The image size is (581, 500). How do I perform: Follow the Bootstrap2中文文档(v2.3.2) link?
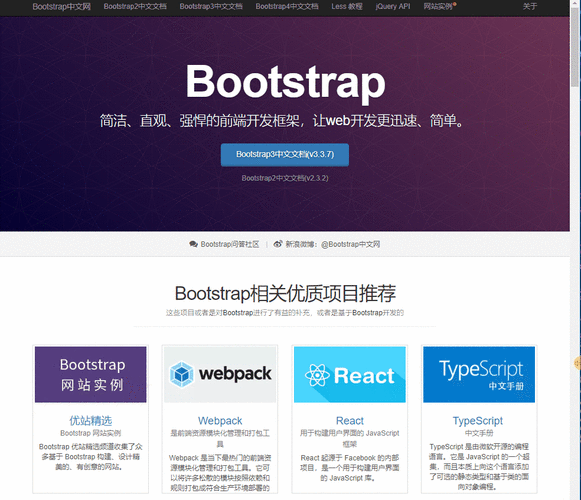[285, 178]
